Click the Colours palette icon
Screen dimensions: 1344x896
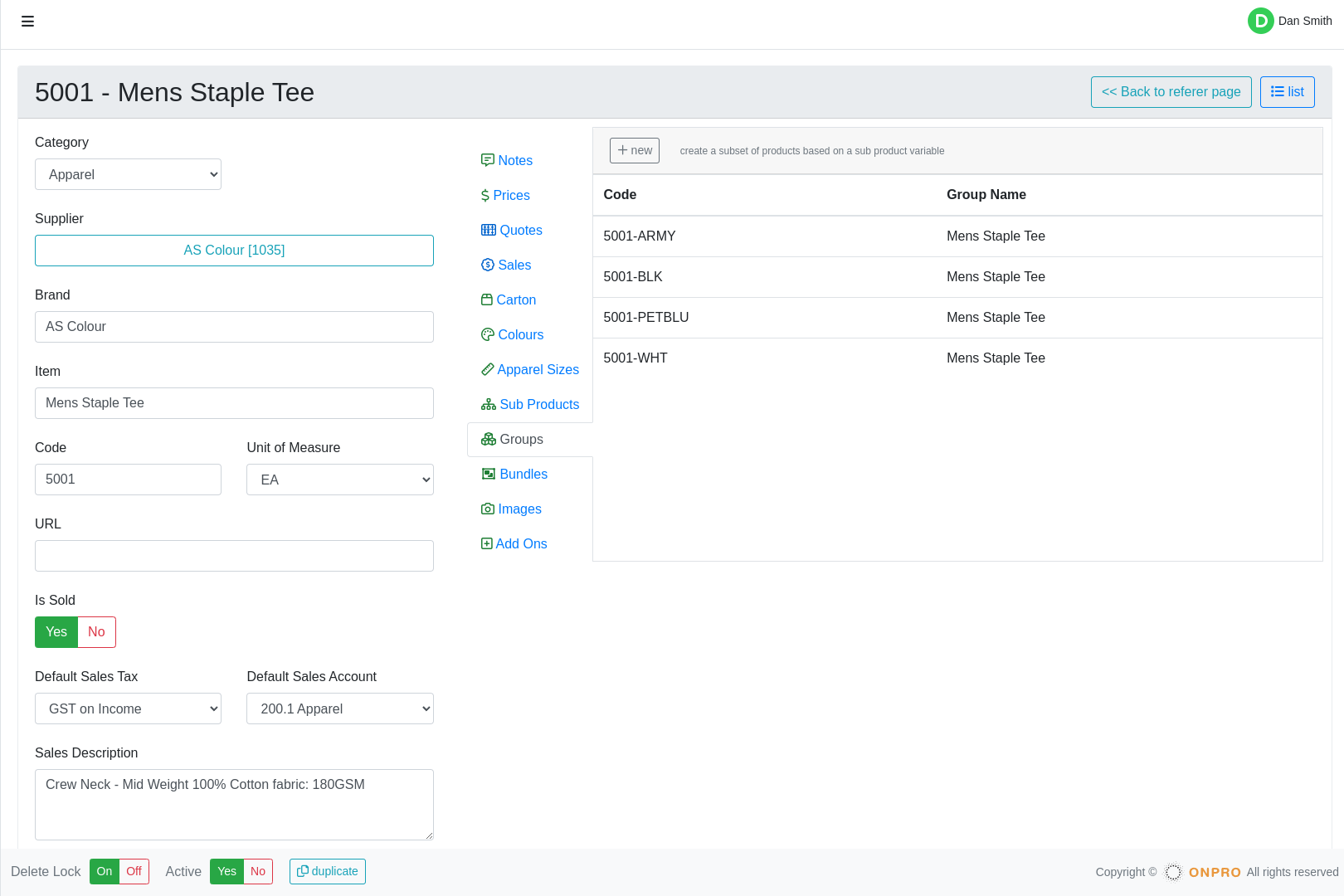point(488,334)
